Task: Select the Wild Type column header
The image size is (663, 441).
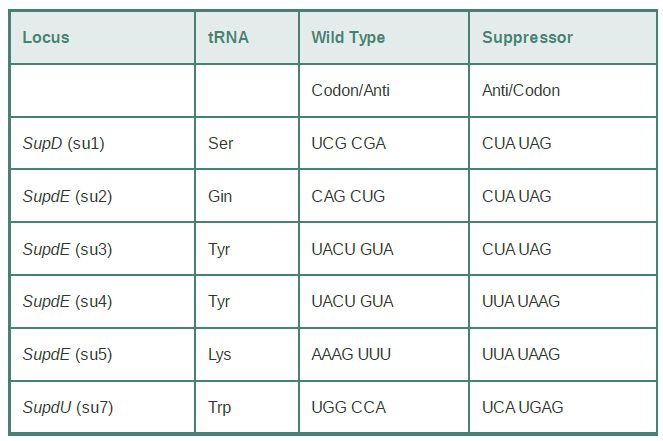Action: coord(384,38)
